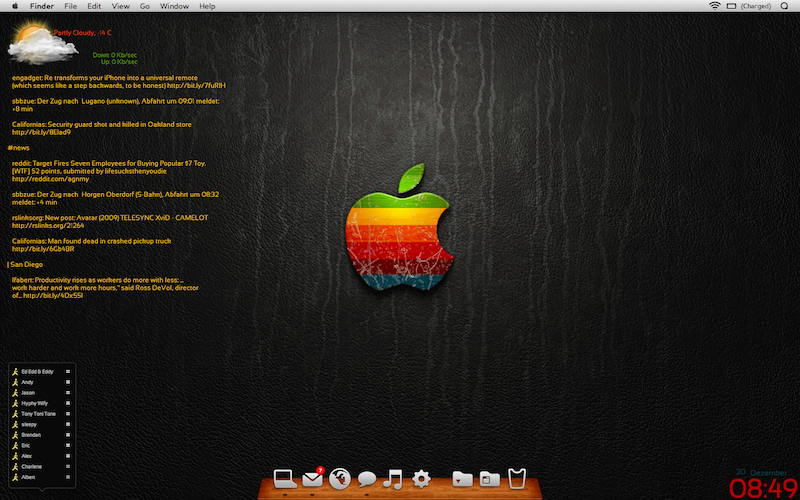800x500 pixels.
Task: Click the Down: 0 Kb/sec readout
Action: [115, 55]
